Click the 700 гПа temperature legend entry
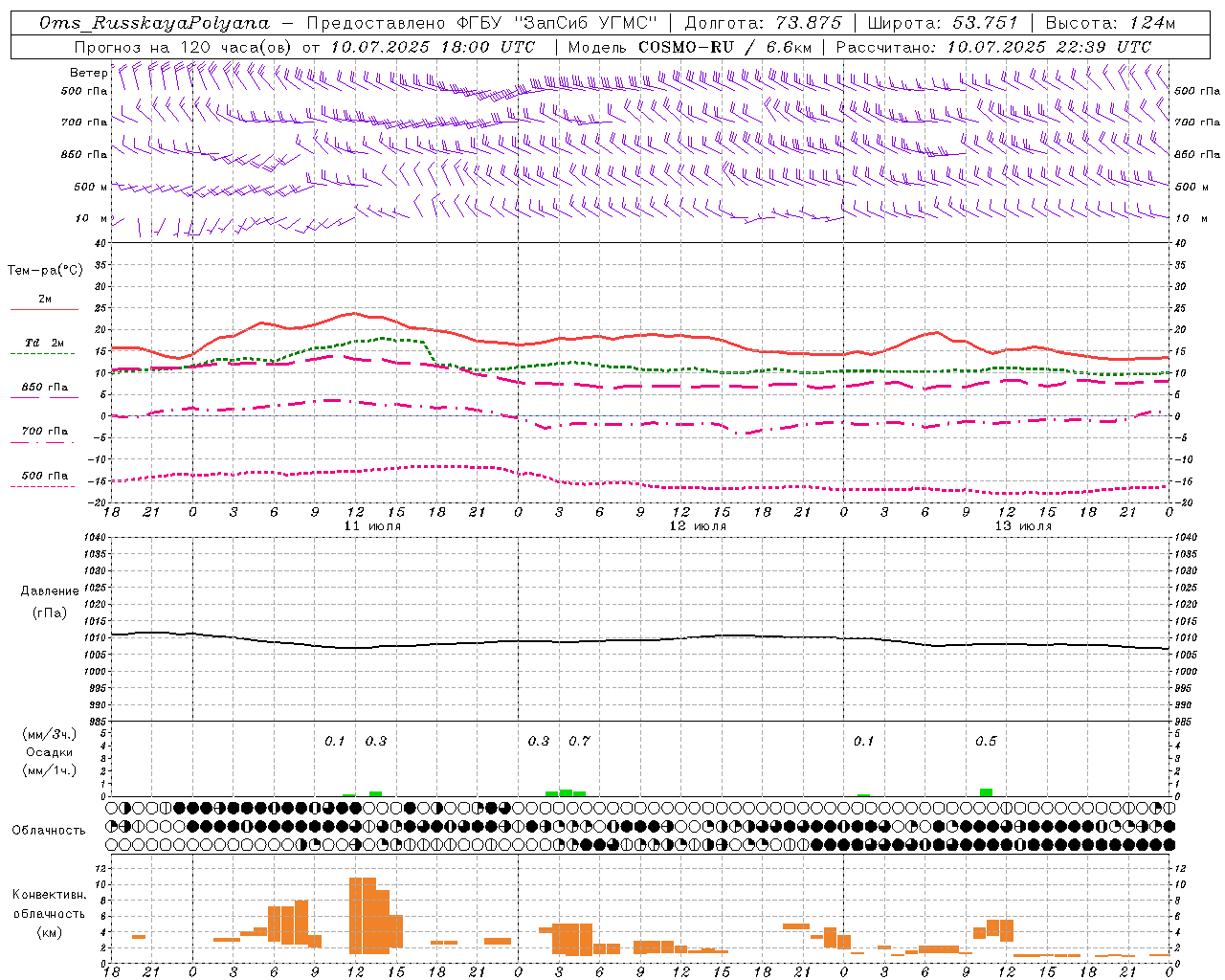Viewport: 1225px width, 980px height. coord(45,432)
